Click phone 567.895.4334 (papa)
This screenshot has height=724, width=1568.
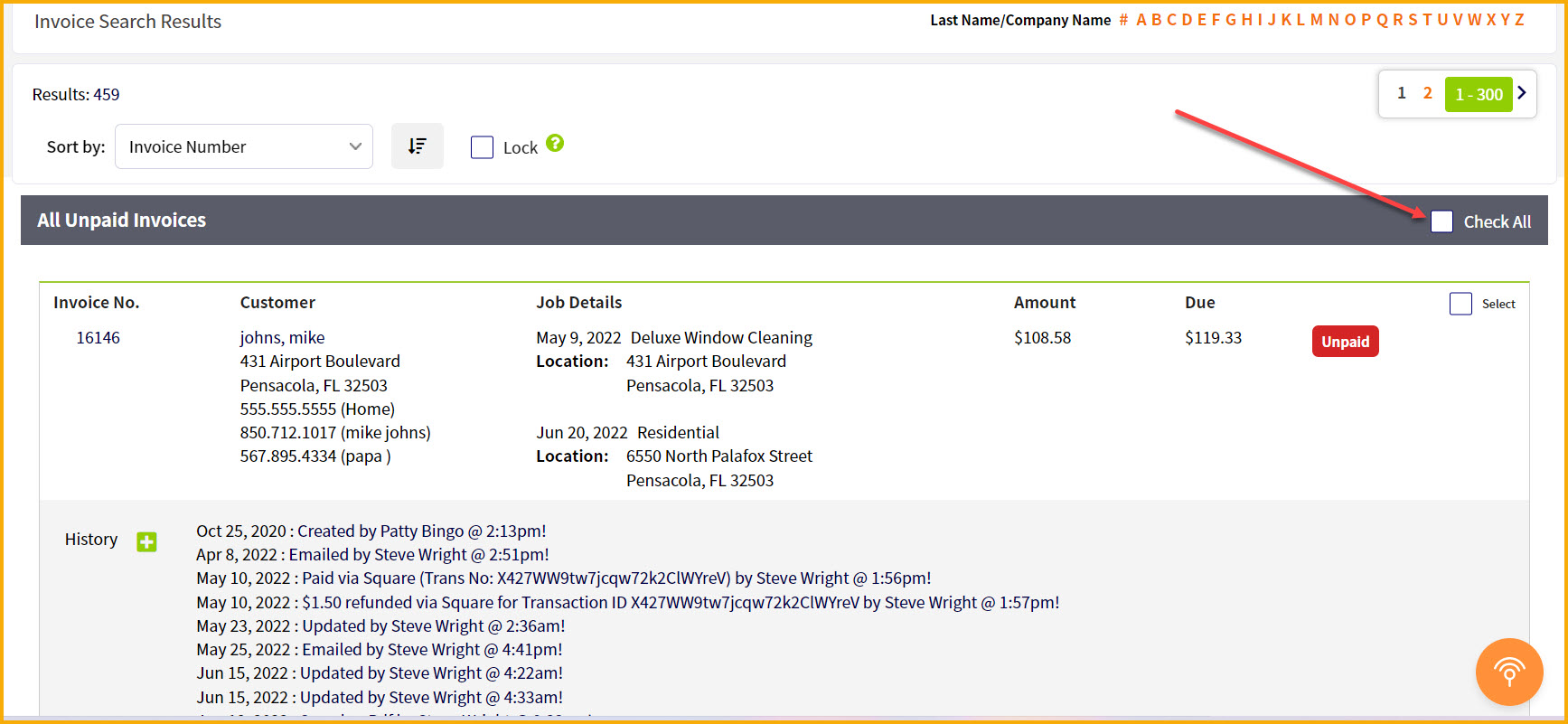pyautogui.click(x=315, y=456)
